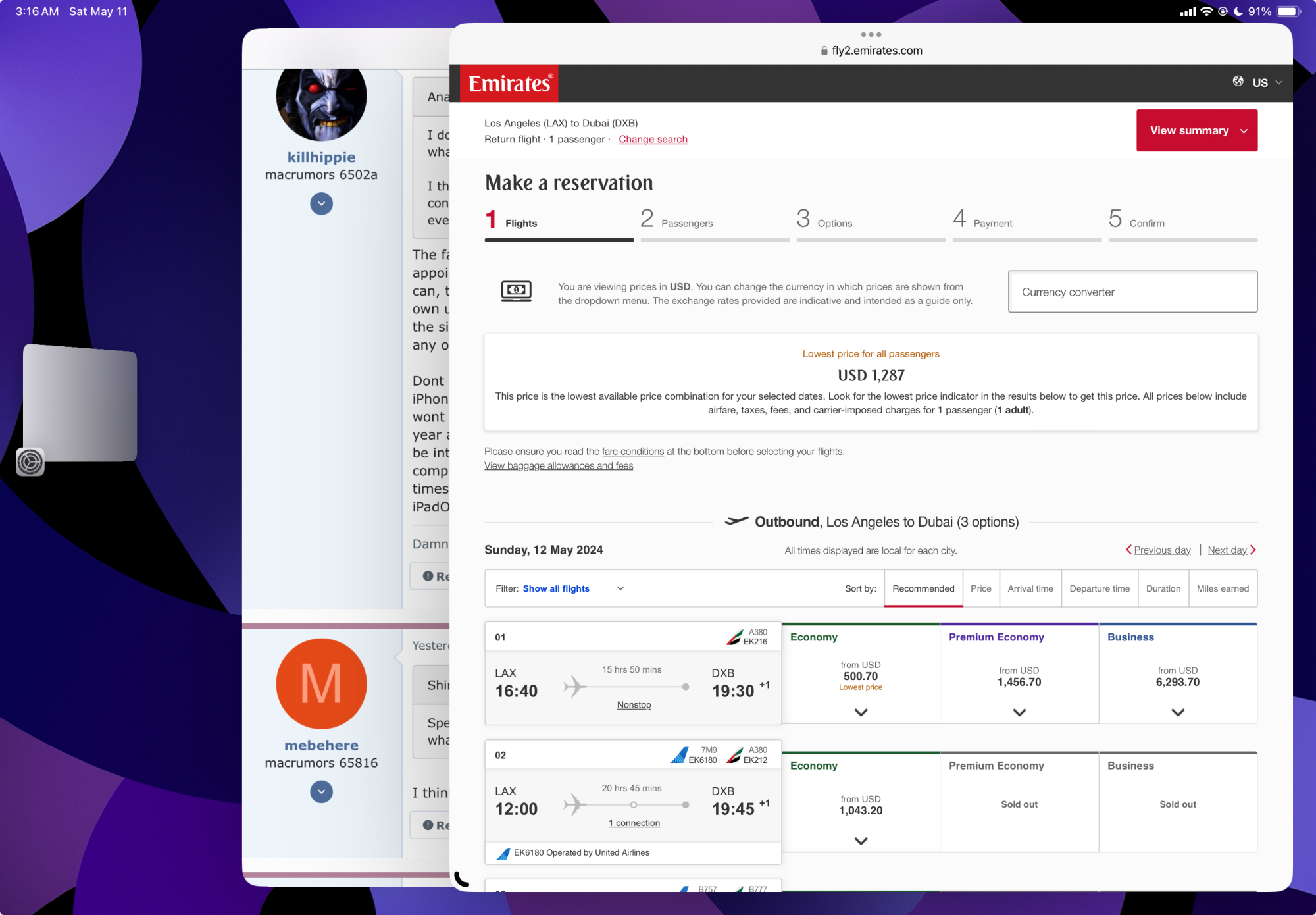Click the Emirates tail icon beside EK216
1316x915 pixels.
pos(734,637)
